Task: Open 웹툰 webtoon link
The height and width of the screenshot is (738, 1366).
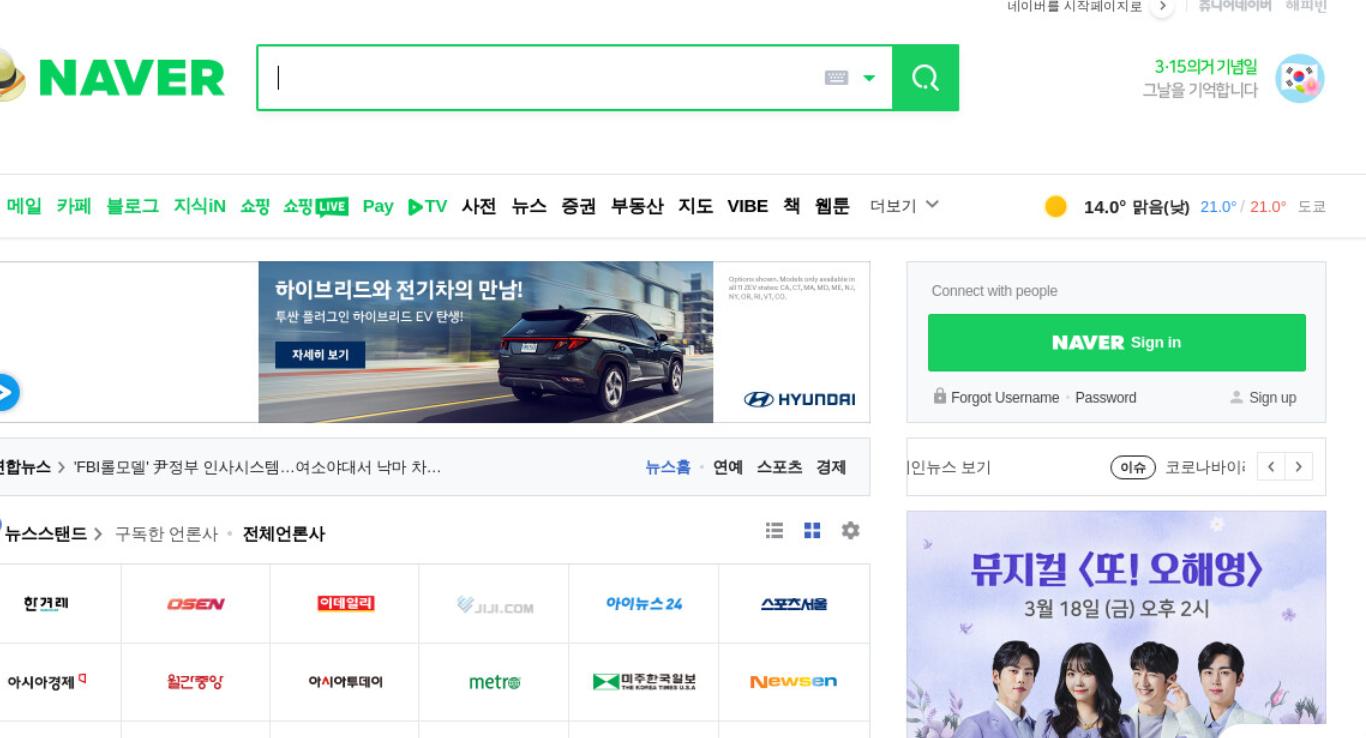Action: click(x=832, y=206)
